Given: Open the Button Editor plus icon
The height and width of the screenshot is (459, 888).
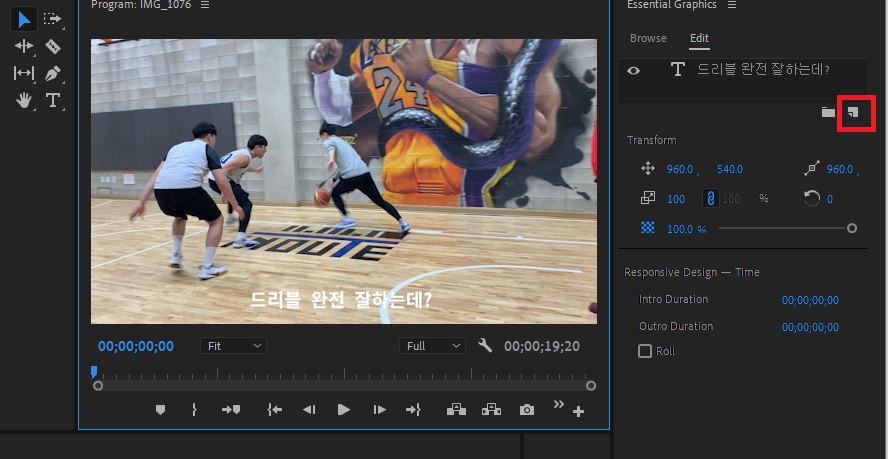Looking at the screenshot, I should (x=578, y=412).
